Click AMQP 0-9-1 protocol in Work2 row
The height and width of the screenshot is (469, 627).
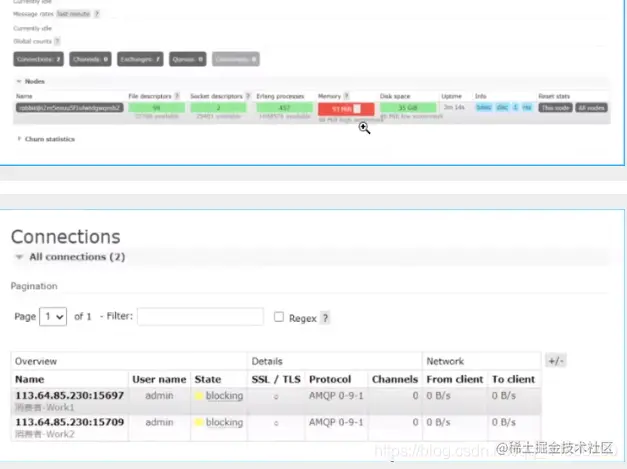336,423
